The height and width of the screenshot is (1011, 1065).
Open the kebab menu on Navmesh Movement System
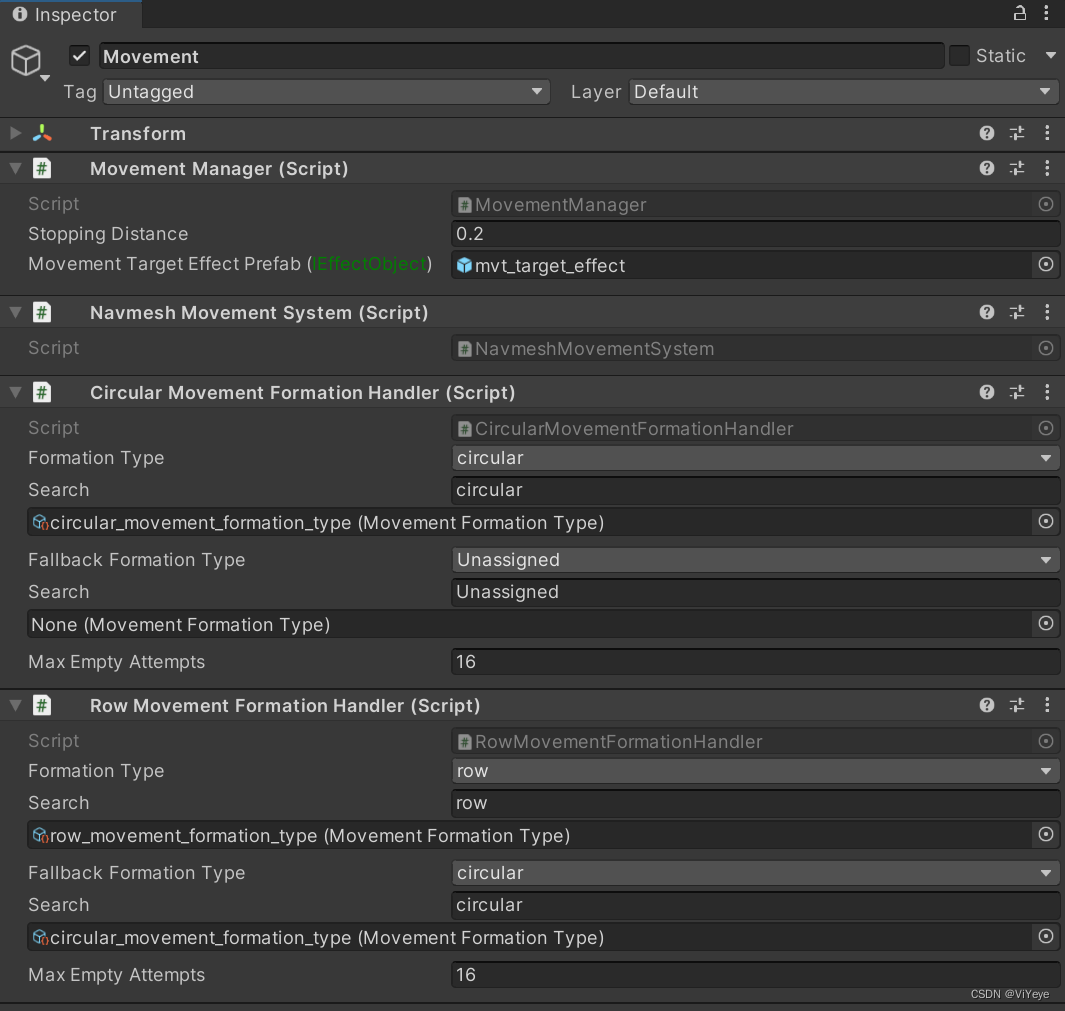coord(1046,312)
